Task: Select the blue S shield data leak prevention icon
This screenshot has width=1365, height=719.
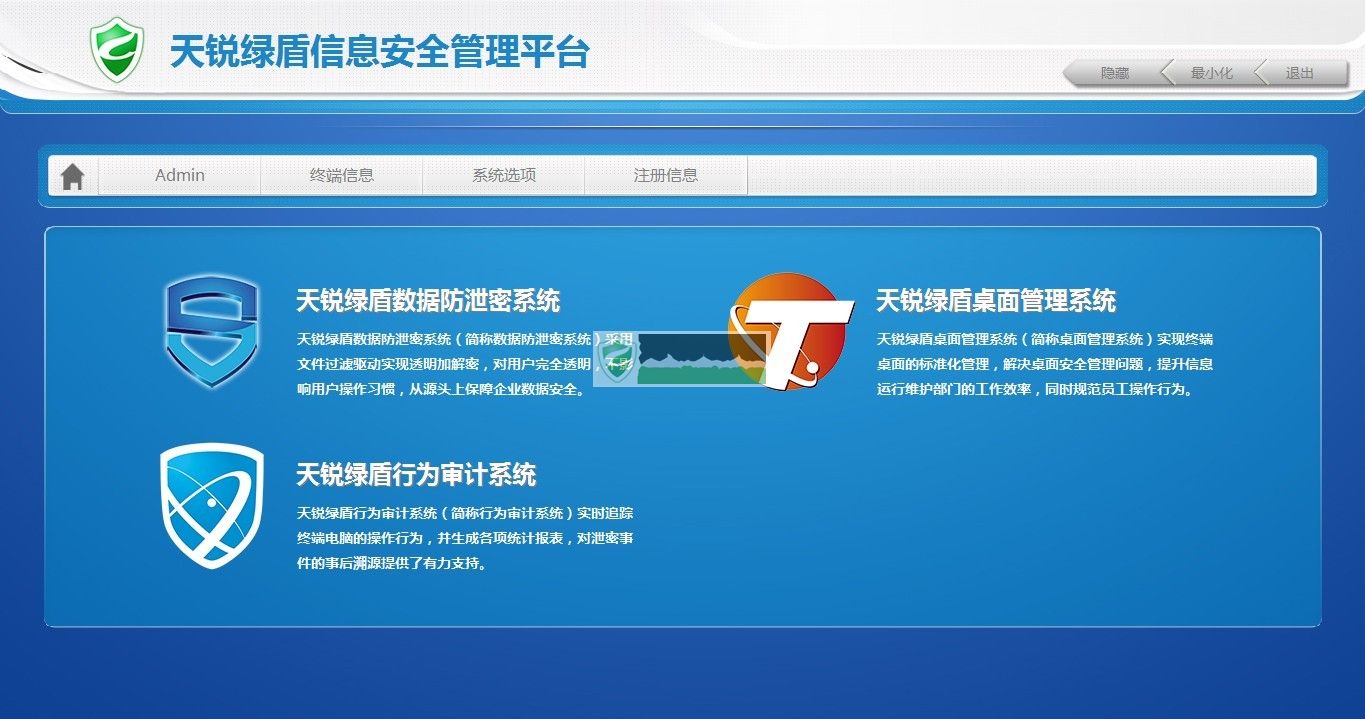Action: [x=211, y=332]
